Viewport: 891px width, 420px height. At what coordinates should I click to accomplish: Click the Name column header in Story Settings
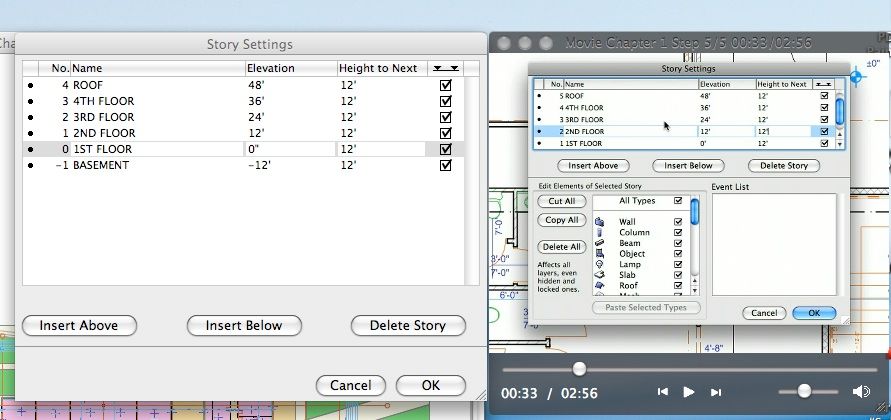click(158, 68)
